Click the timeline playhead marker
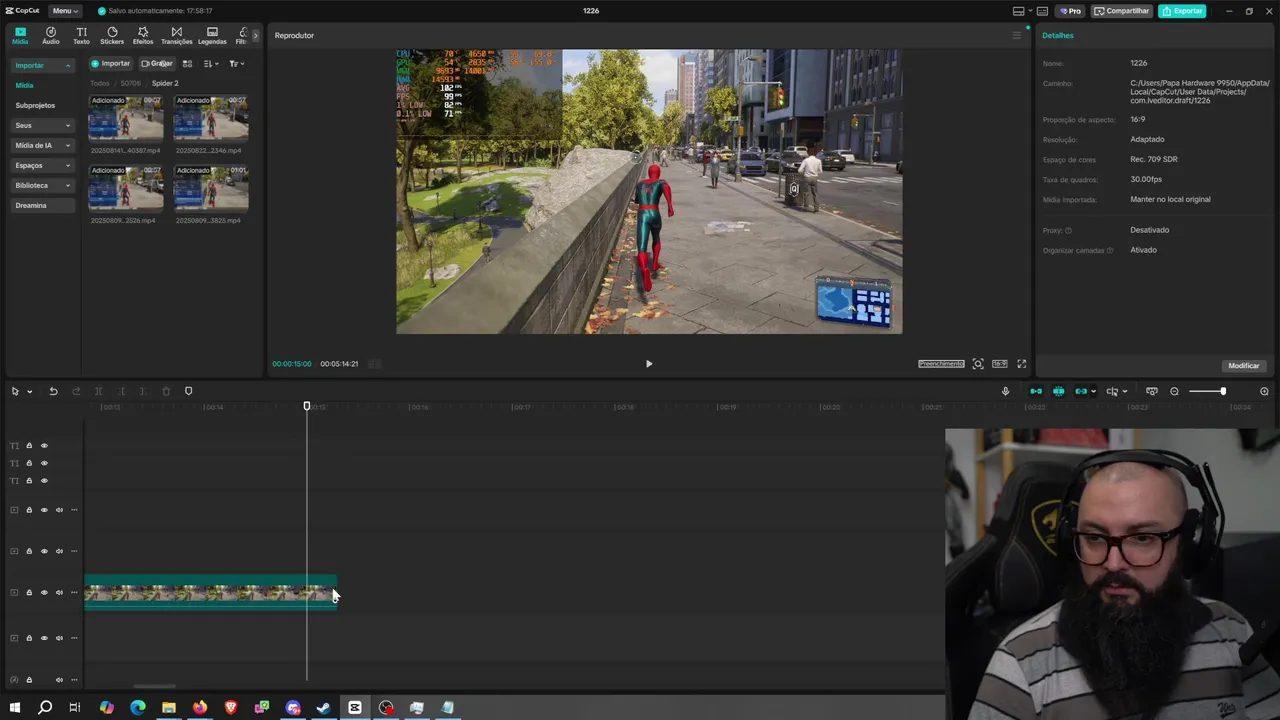1280x720 pixels. (307, 406)
